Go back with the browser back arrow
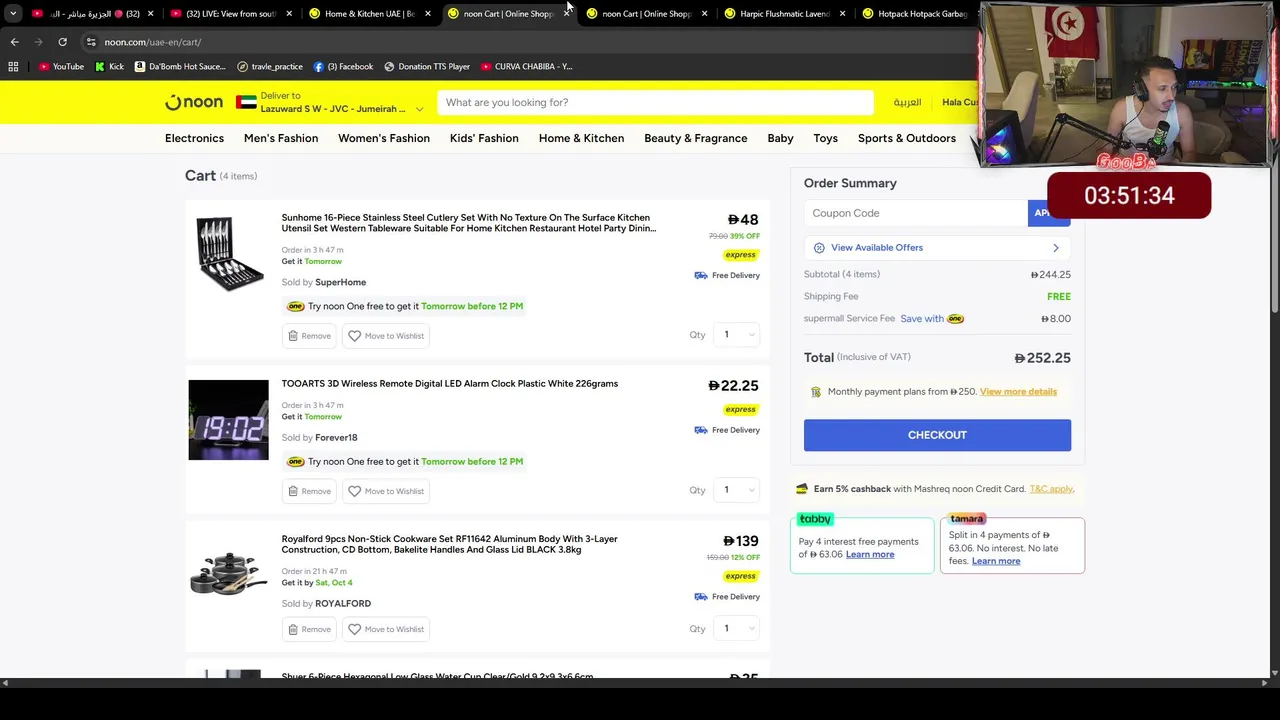 click(x=14, y=42)
